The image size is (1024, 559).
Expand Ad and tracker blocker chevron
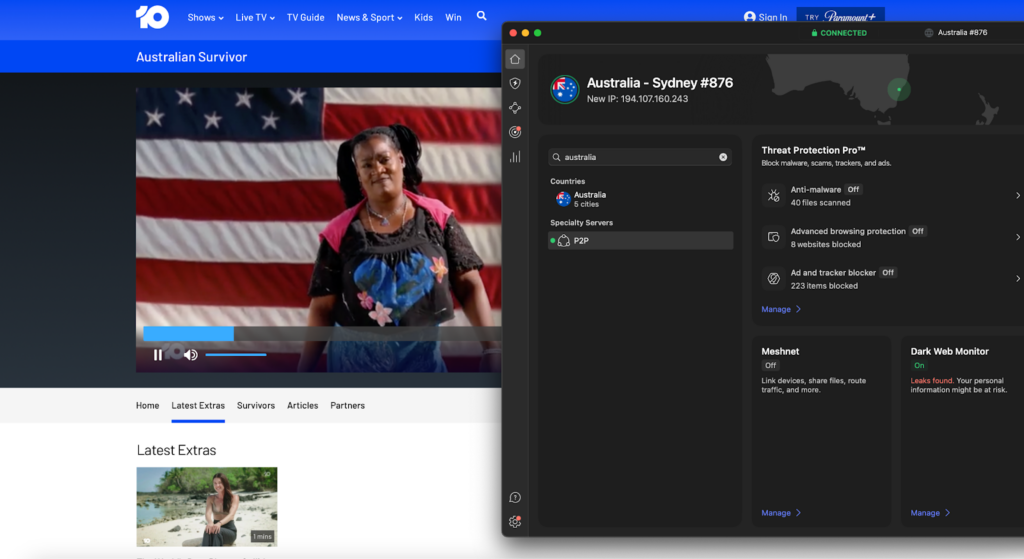[1017, 279]
